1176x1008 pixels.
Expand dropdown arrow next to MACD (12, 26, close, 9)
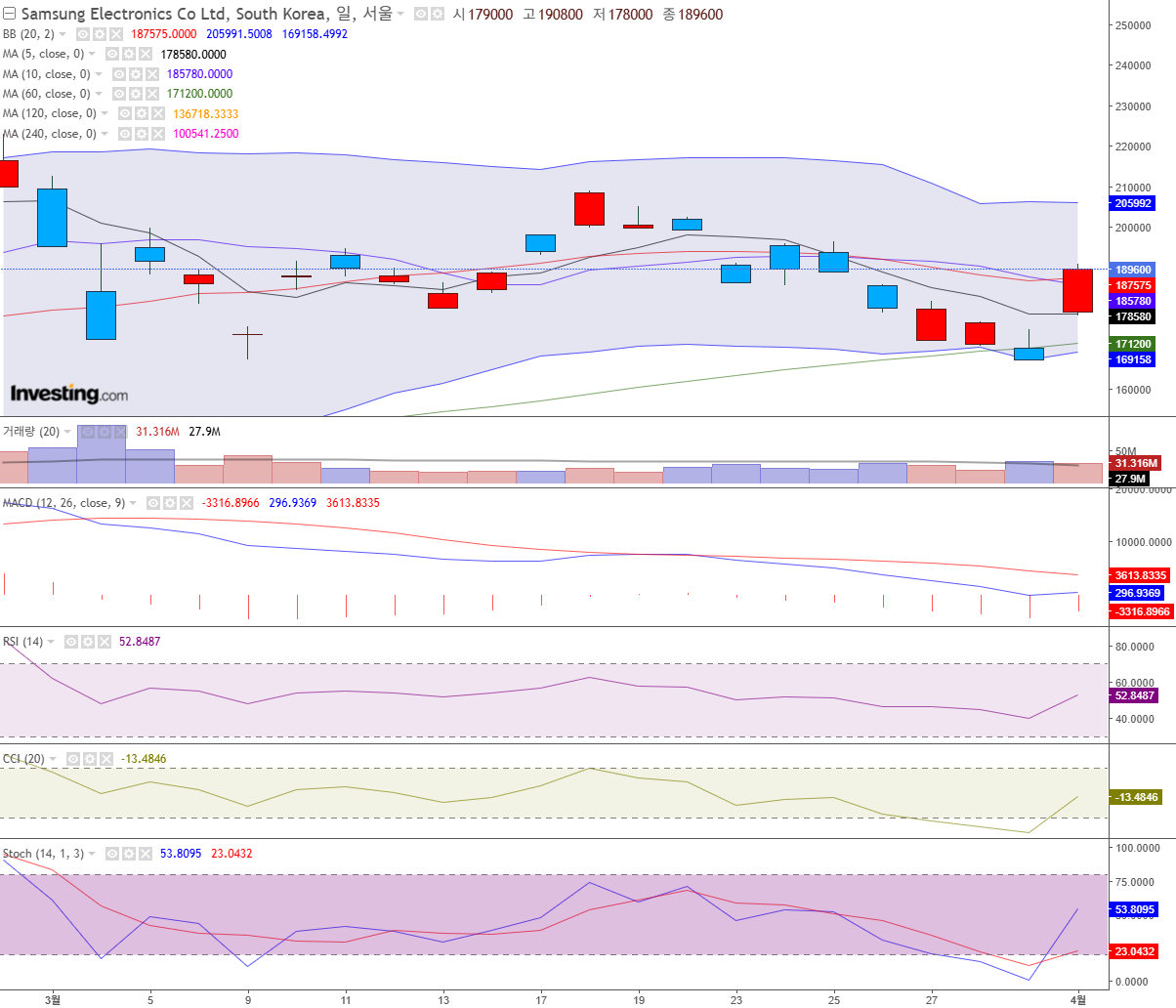point(132,503)
